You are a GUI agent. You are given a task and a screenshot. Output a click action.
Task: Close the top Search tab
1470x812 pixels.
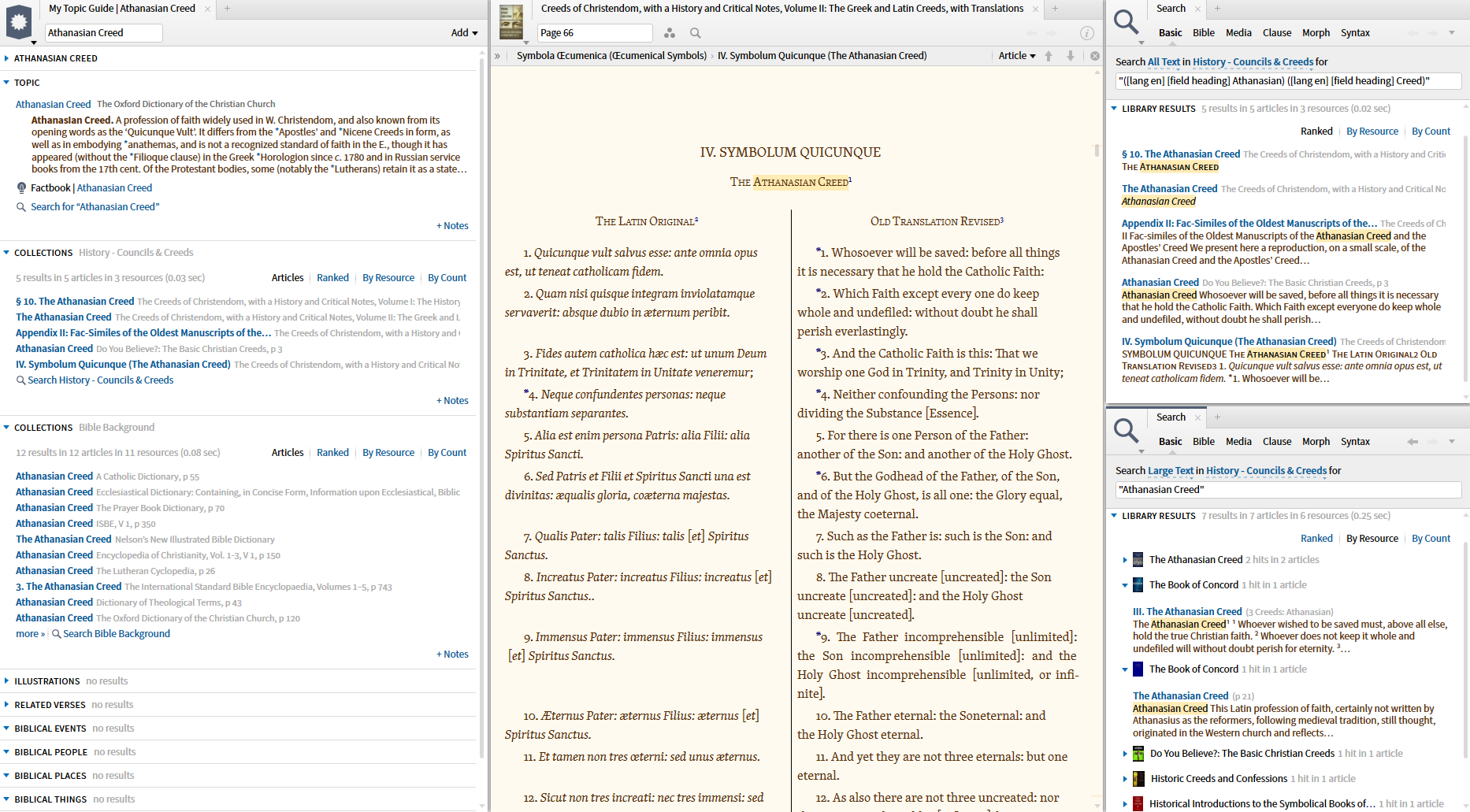pyautogui.click(x=1197, y=9)
